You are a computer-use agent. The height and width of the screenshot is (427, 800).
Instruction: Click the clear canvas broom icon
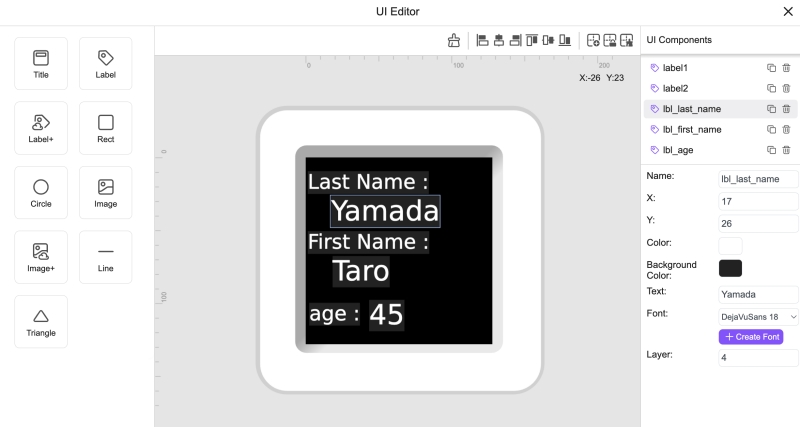(453, 40)
